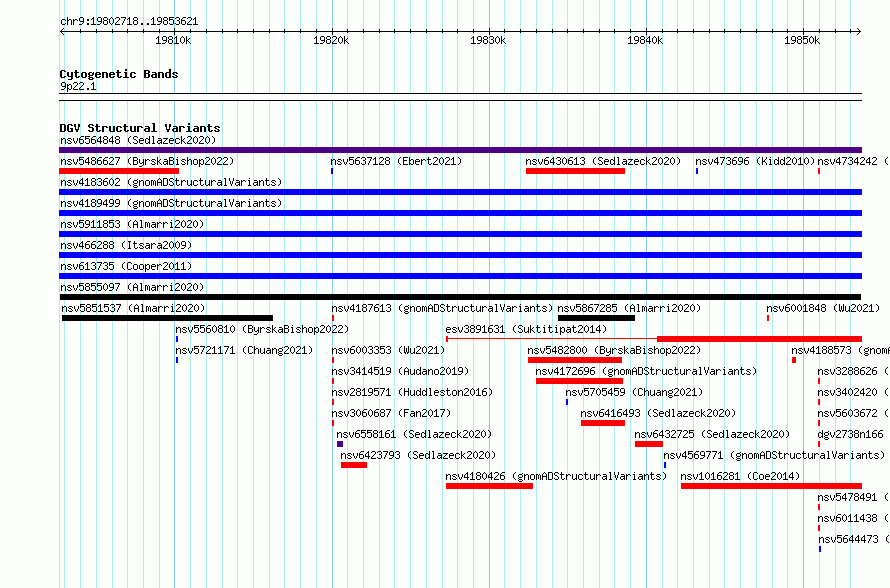Viewport: 890px width, 588px height.
Task: Select nsv613735 (Cooper2011) label
Action: [126, 266]
